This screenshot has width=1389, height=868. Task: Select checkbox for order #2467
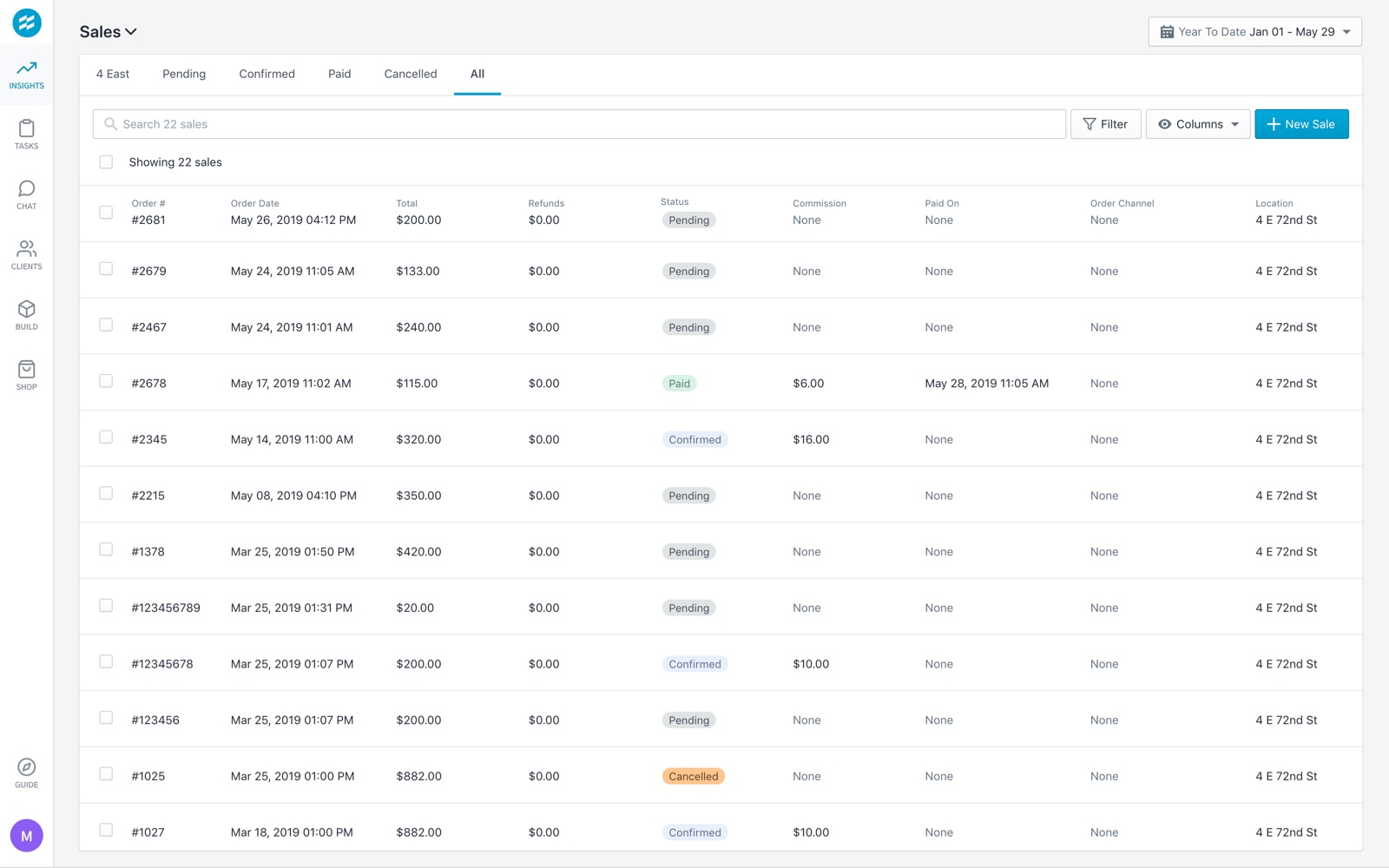(x=106, y=325)
